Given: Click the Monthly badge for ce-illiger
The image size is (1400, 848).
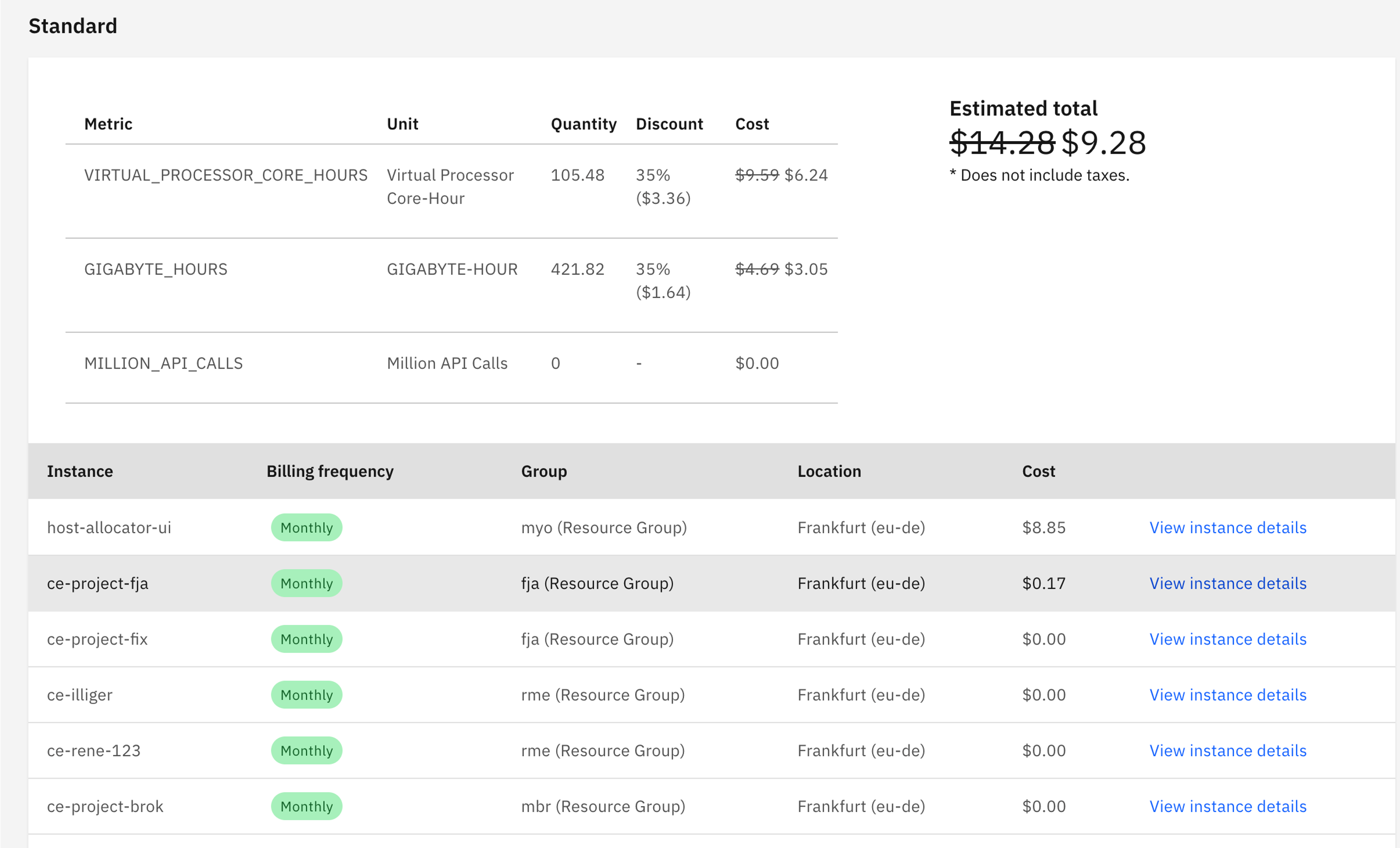Looking at the screenshot, I should (x=306, y=694).
